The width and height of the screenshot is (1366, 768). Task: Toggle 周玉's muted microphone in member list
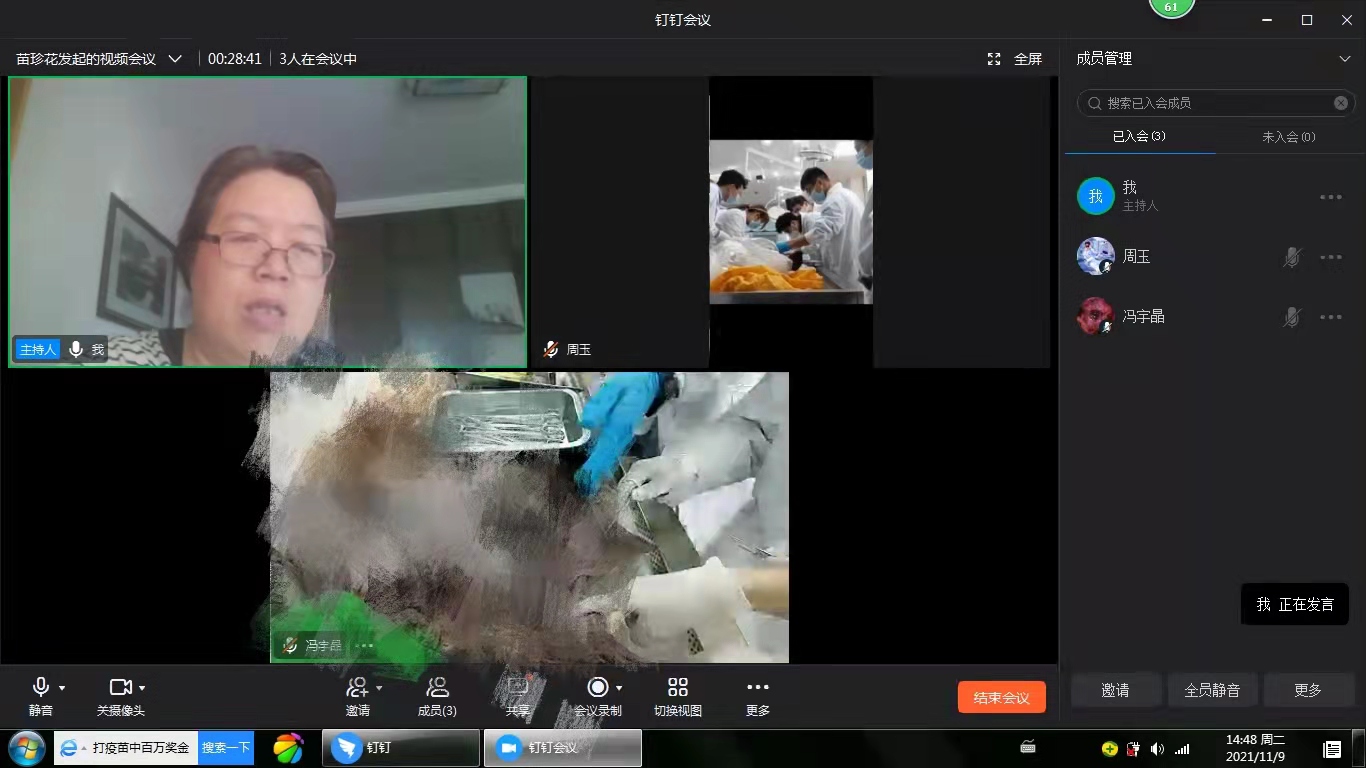(1292, 257)
